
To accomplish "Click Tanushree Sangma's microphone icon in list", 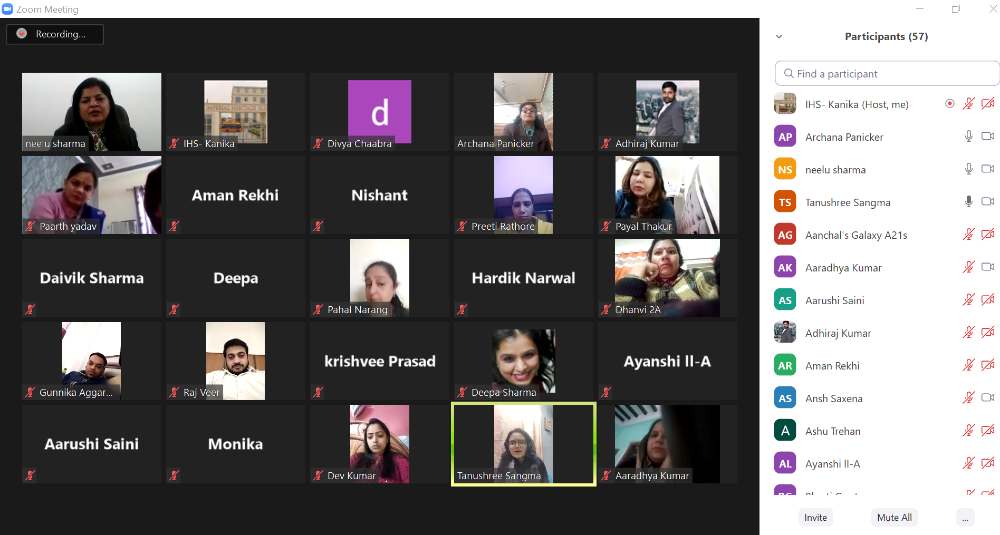I will 969,202.
